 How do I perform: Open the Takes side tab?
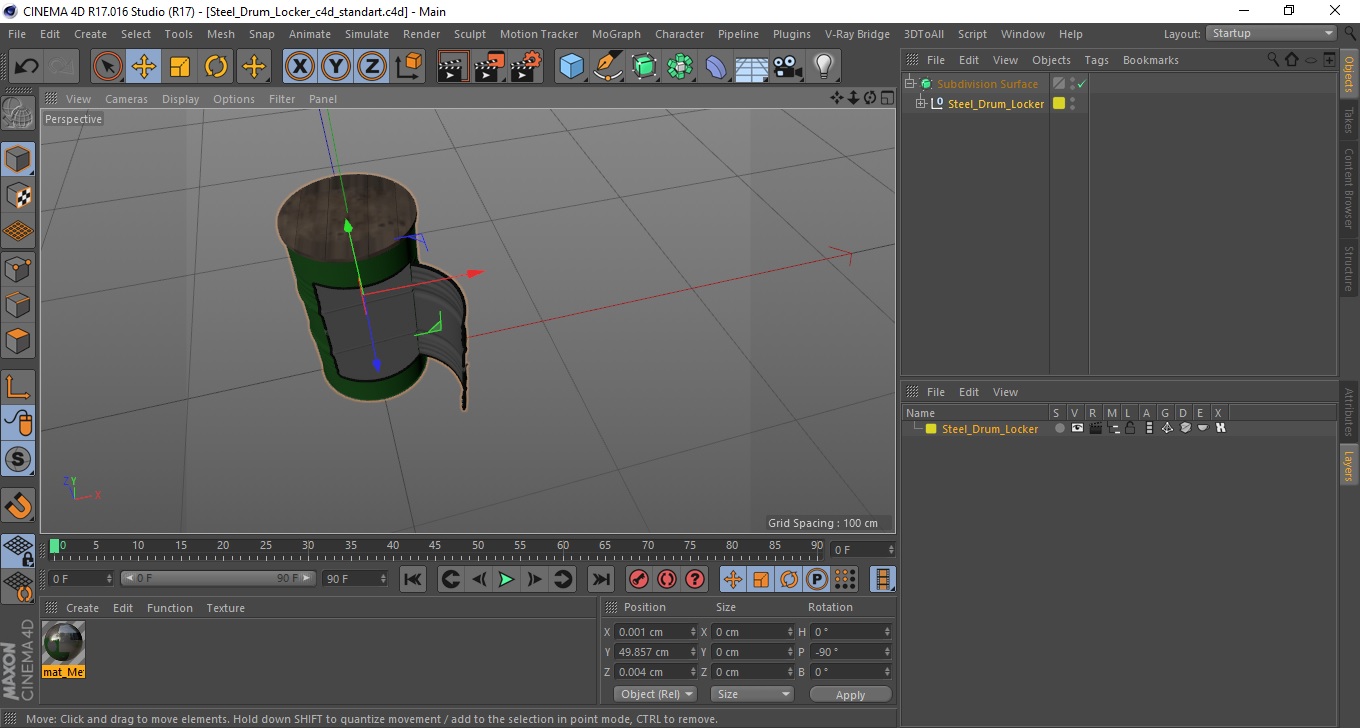click(x=1349, y=120)
